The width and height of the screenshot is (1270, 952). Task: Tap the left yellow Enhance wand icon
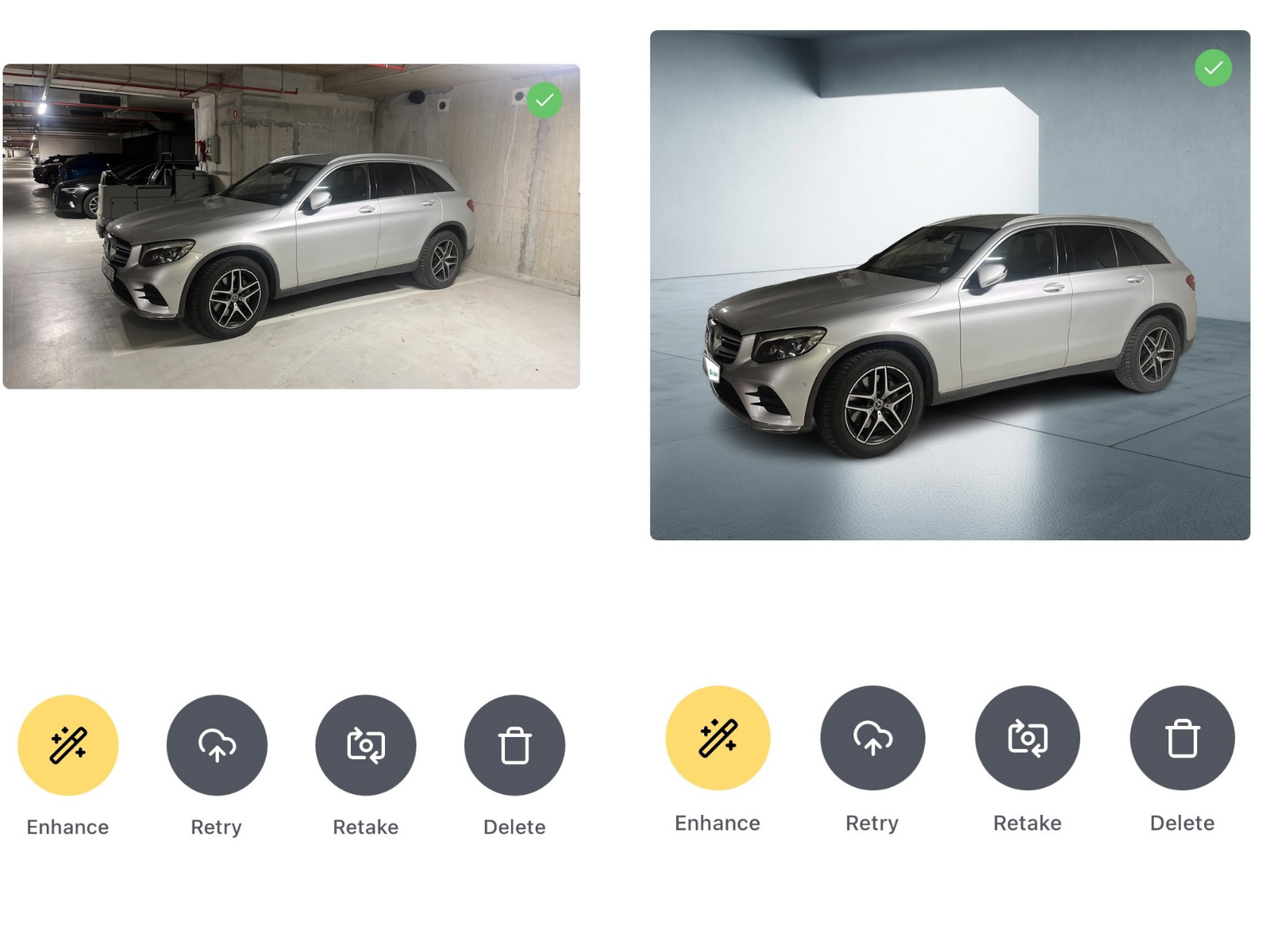point(68,745)
